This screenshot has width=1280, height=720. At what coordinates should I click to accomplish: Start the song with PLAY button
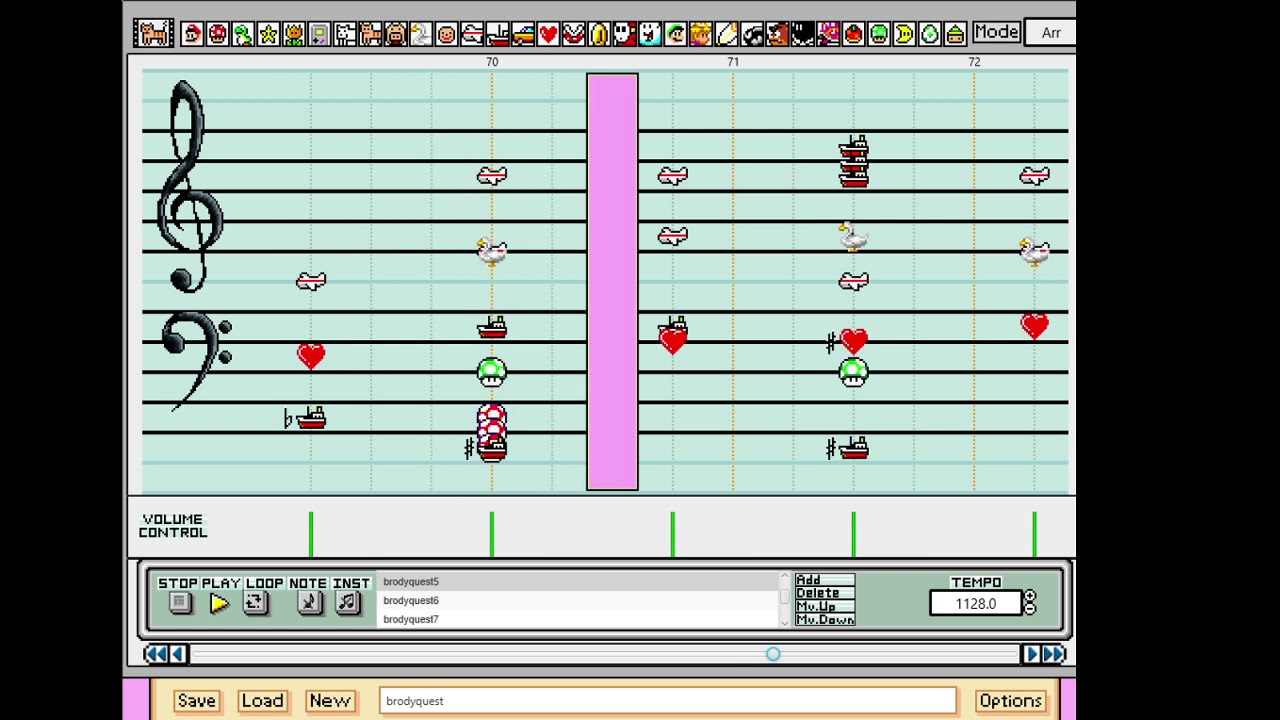(219, 603)
